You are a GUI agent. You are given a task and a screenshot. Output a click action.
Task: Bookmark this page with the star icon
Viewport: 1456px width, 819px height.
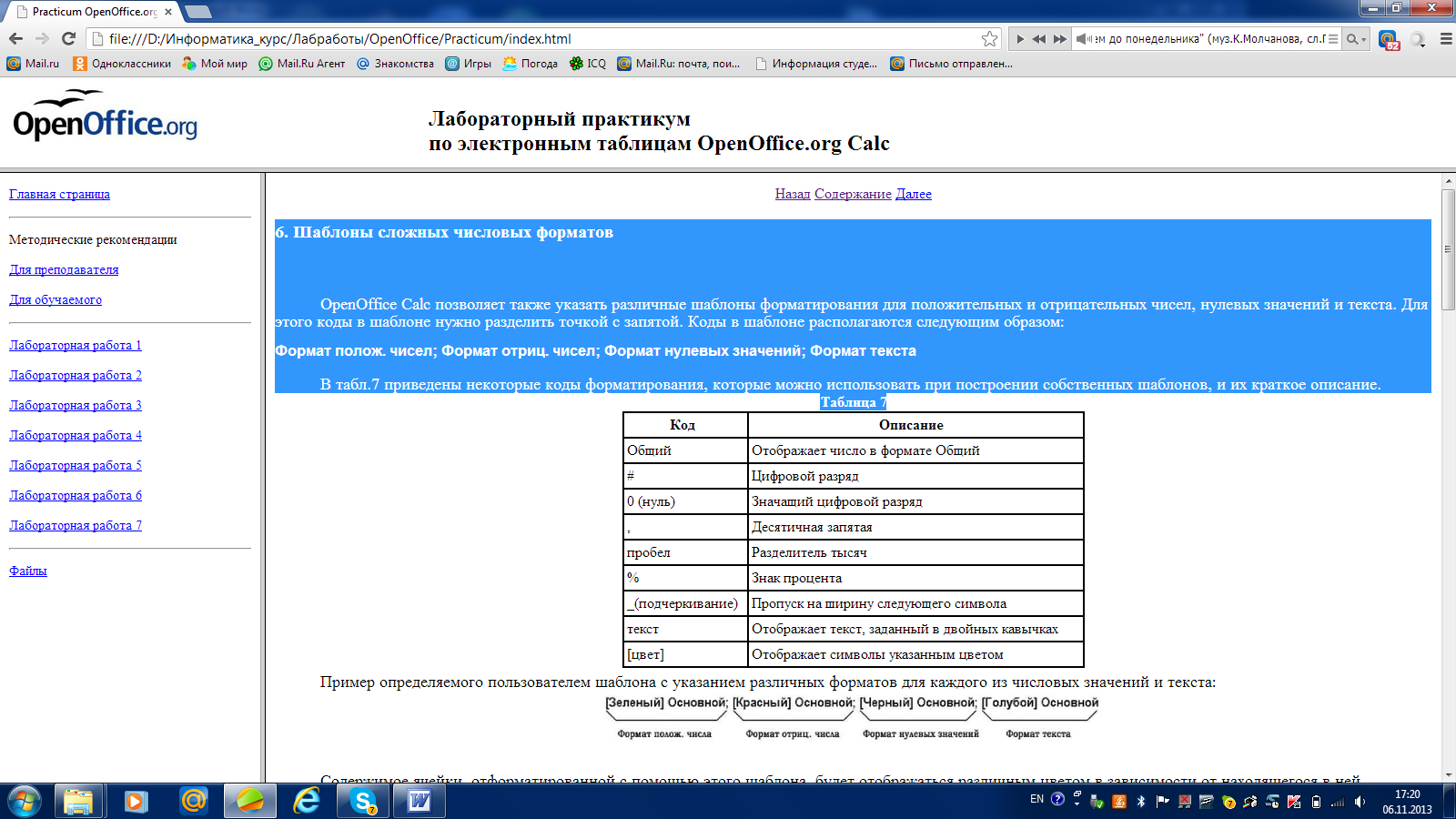click(x=989, y=38)
